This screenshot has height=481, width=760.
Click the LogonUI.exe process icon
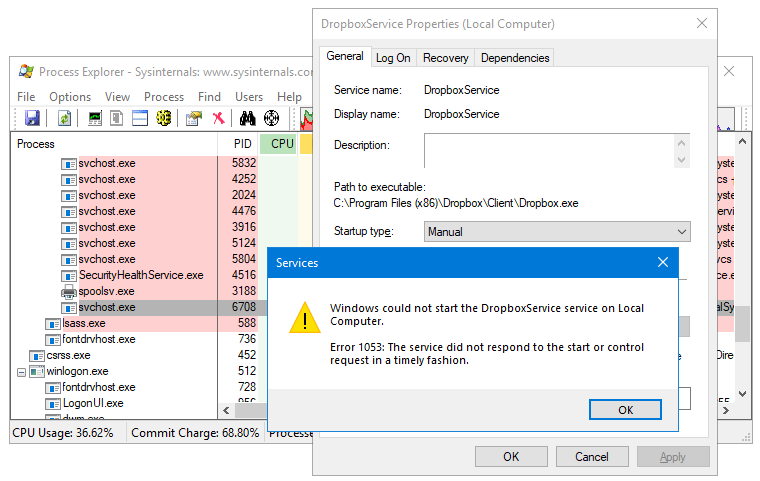[x=53, y=404]
